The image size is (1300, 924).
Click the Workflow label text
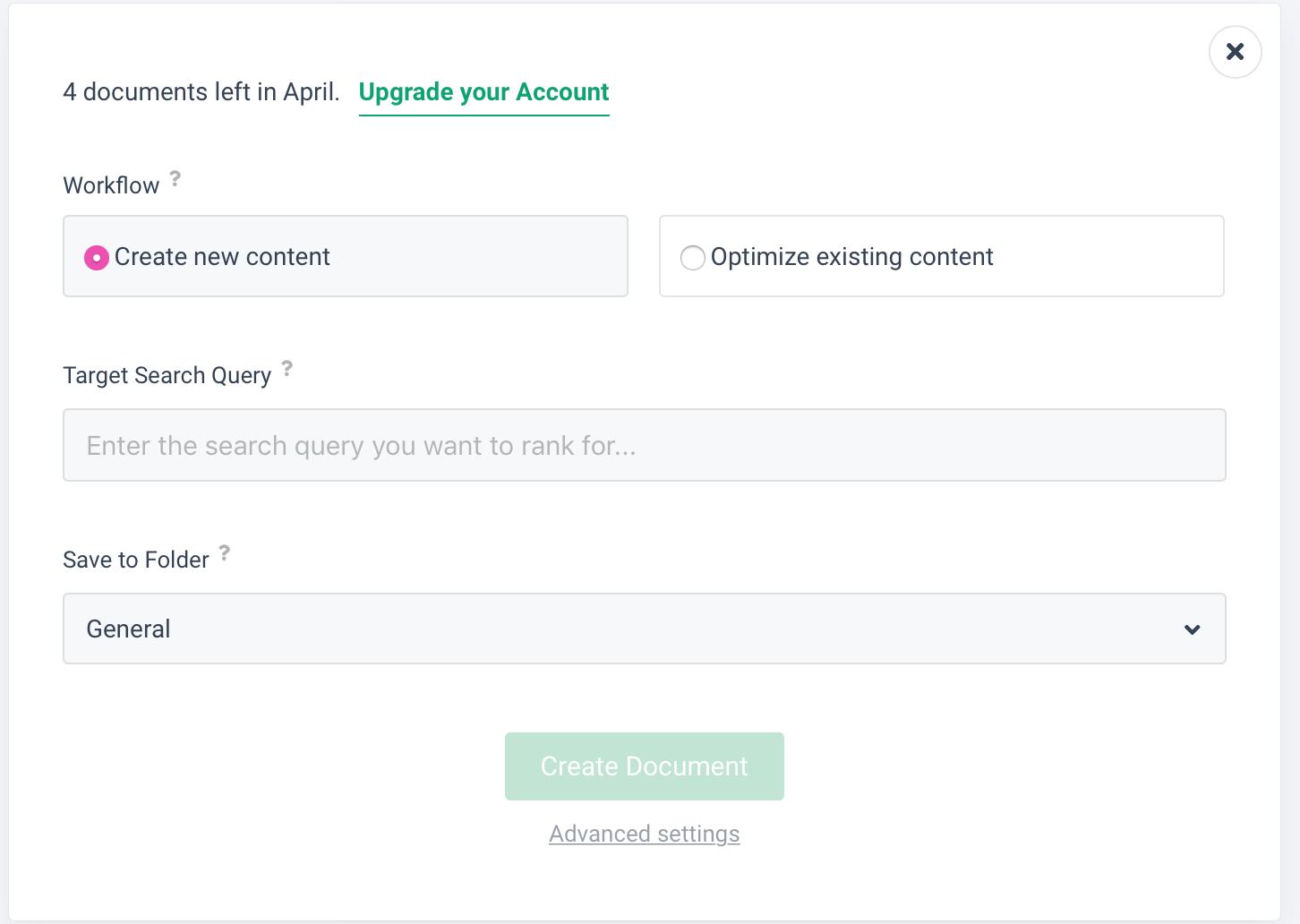click(111, 185)
